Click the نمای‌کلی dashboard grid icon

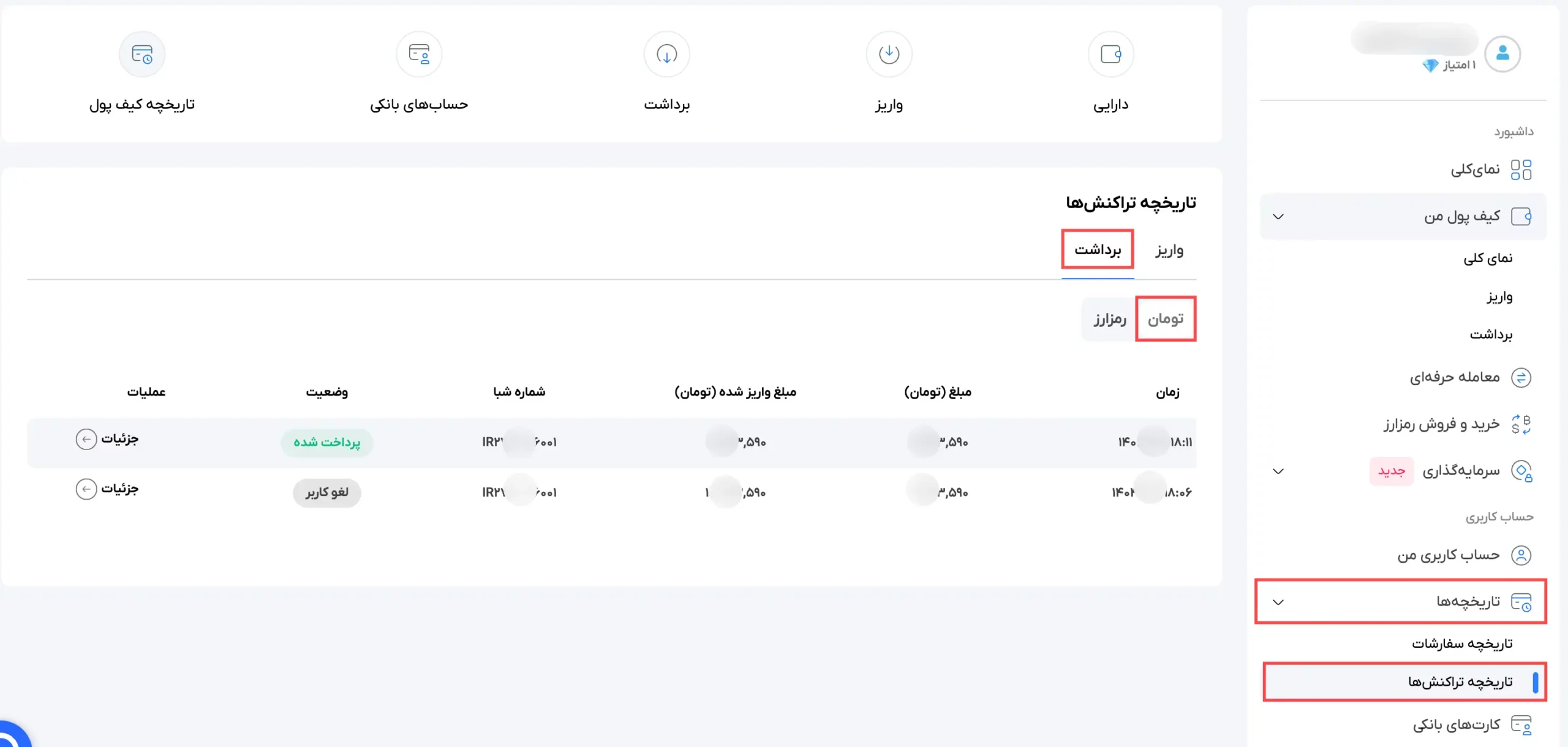pyautogui.click(x=1521, y=170)
